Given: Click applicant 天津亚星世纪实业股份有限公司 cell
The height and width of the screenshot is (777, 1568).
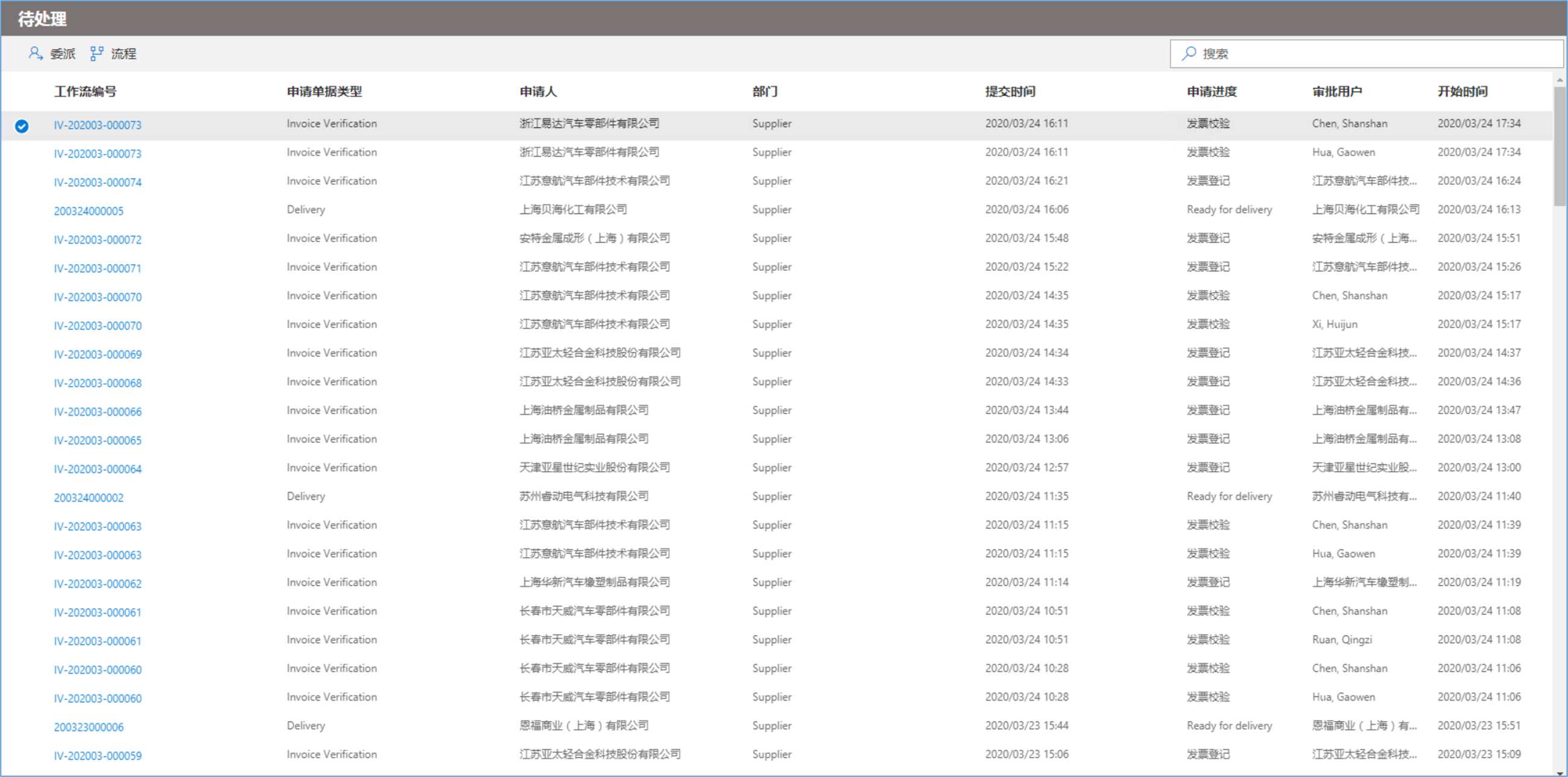Looking at the screenshot, I should click(x=595, y=468).
